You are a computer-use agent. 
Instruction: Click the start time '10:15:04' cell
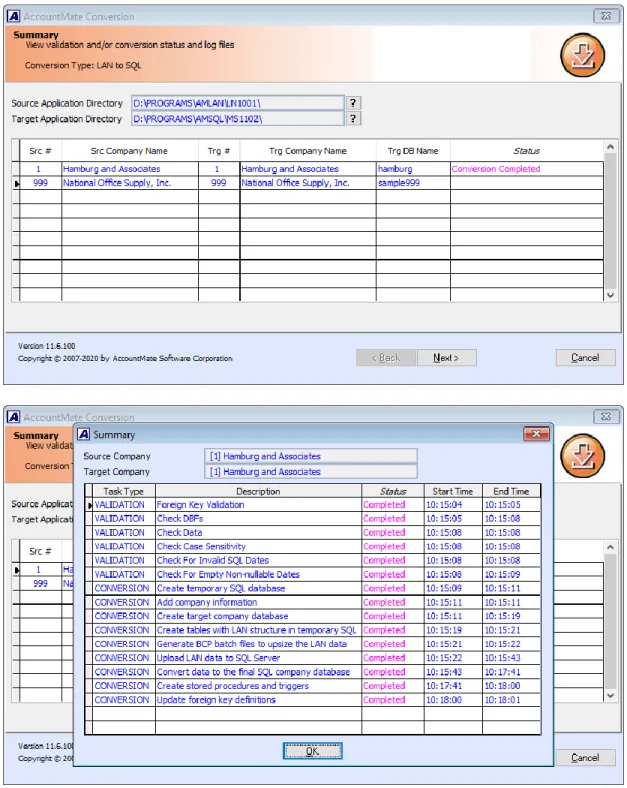point(453,505)
